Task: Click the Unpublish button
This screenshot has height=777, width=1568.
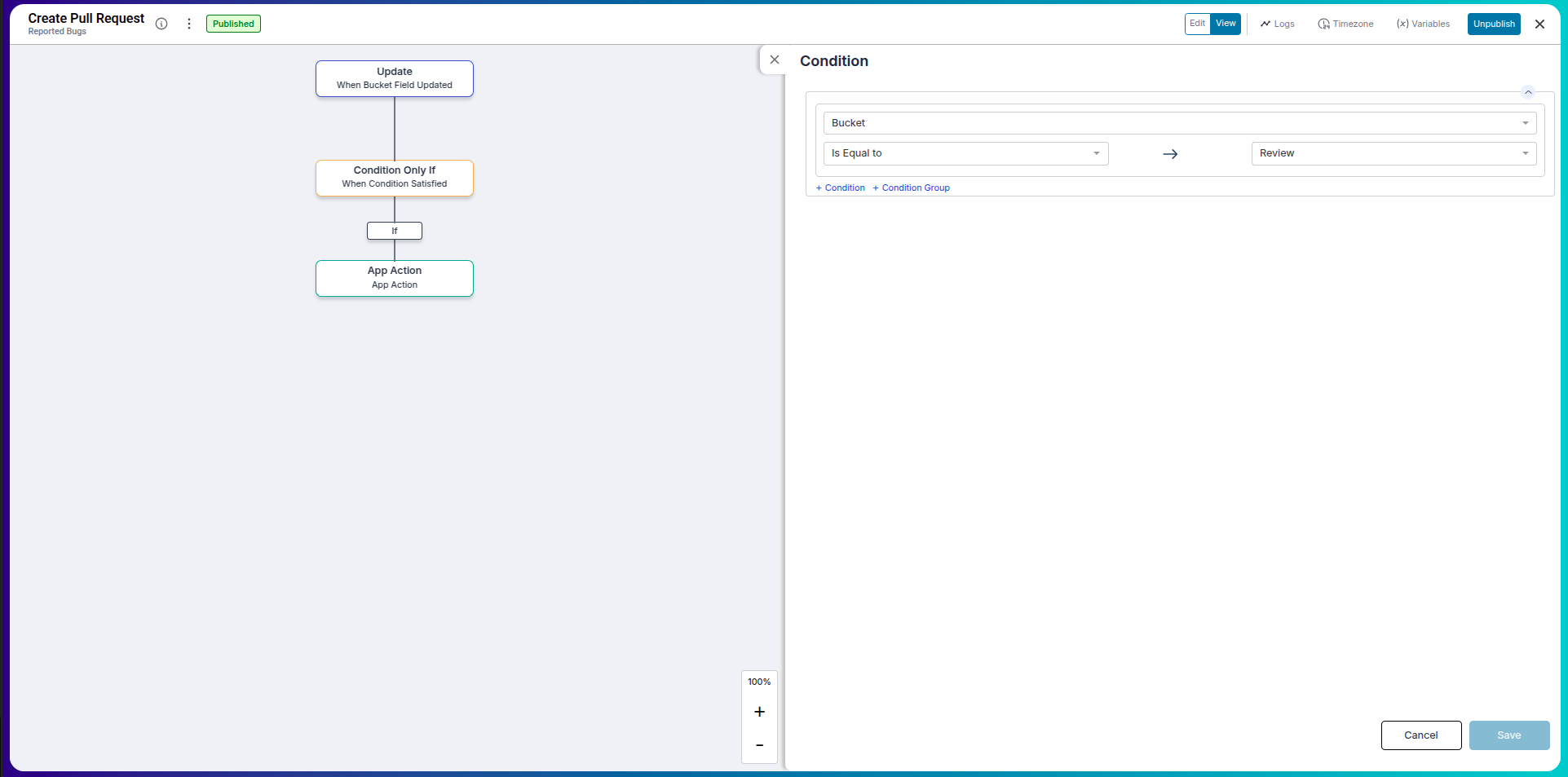Action: (x=1494, y=24)
